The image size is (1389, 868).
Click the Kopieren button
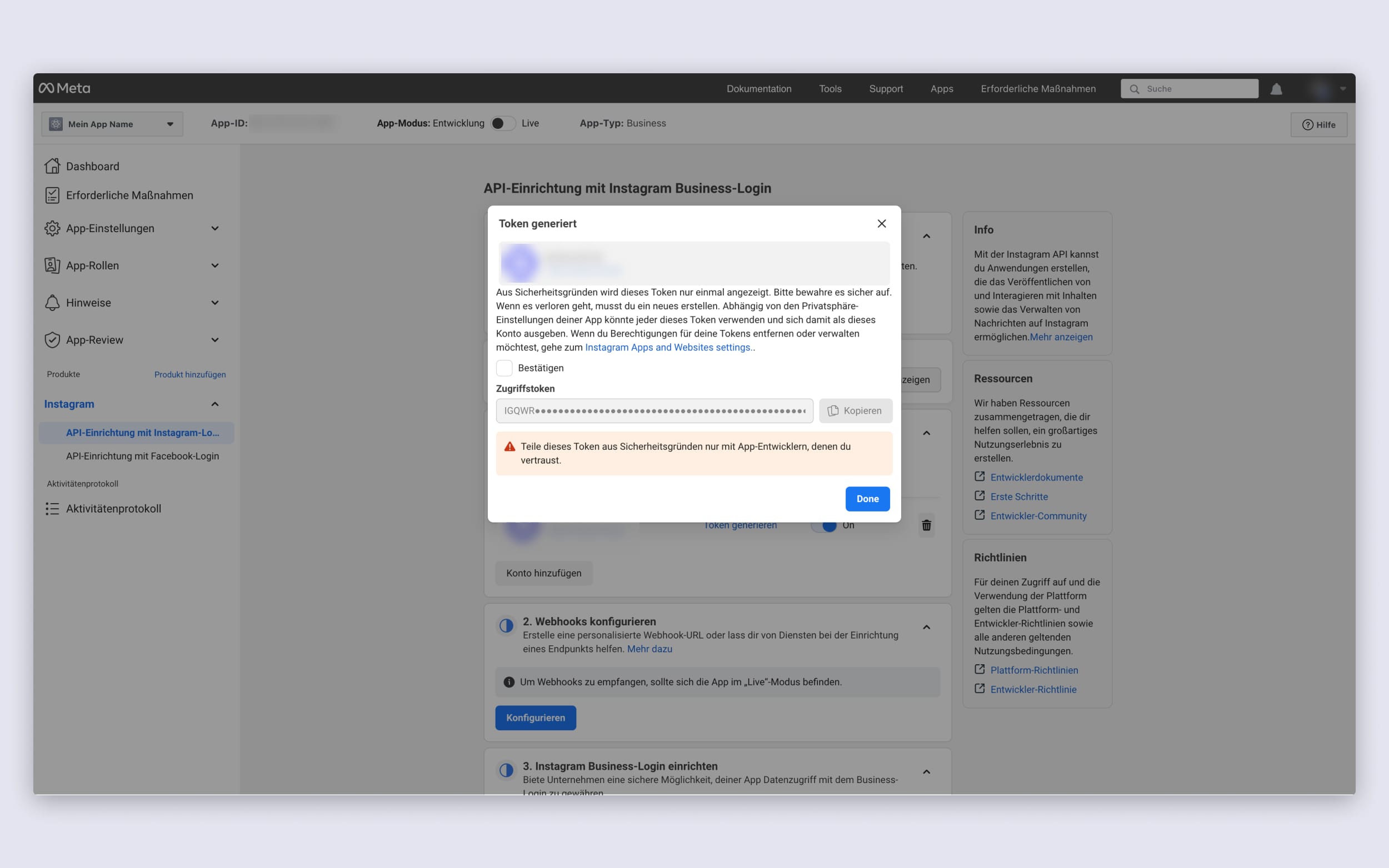[855, 411]
